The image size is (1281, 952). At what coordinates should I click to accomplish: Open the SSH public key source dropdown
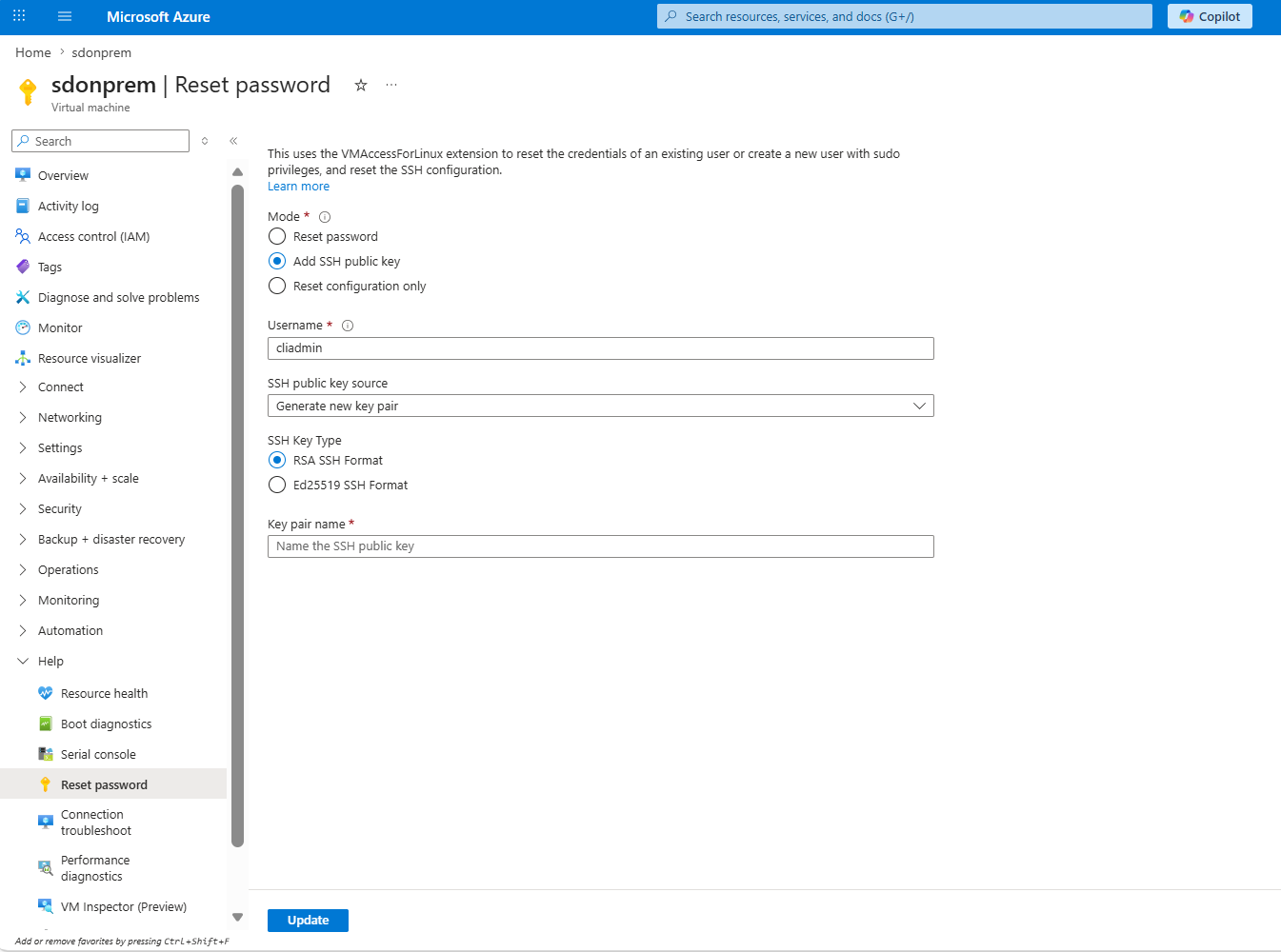pos(601,406)
